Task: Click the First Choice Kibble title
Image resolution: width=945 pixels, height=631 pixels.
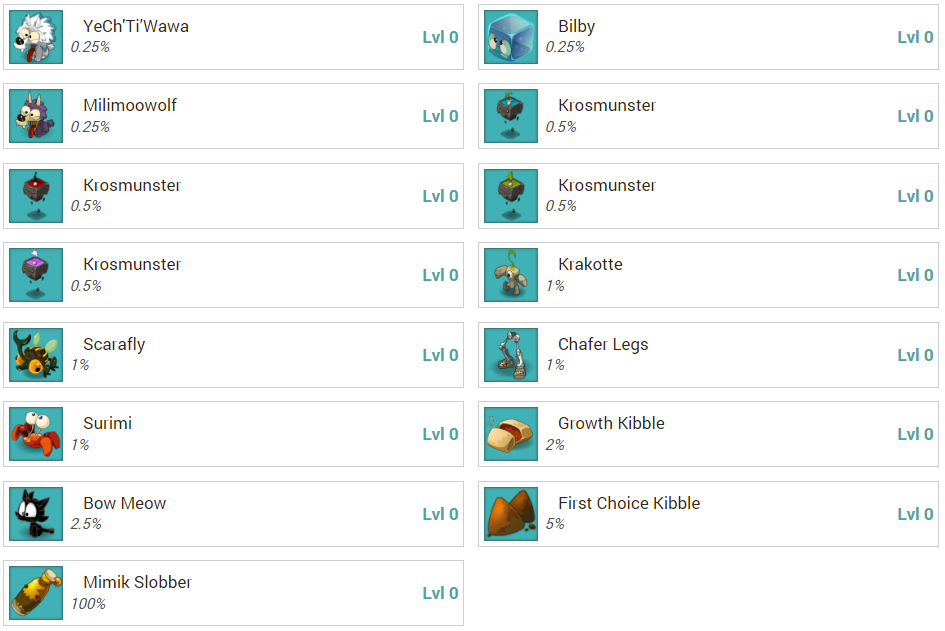Action: 629,504
